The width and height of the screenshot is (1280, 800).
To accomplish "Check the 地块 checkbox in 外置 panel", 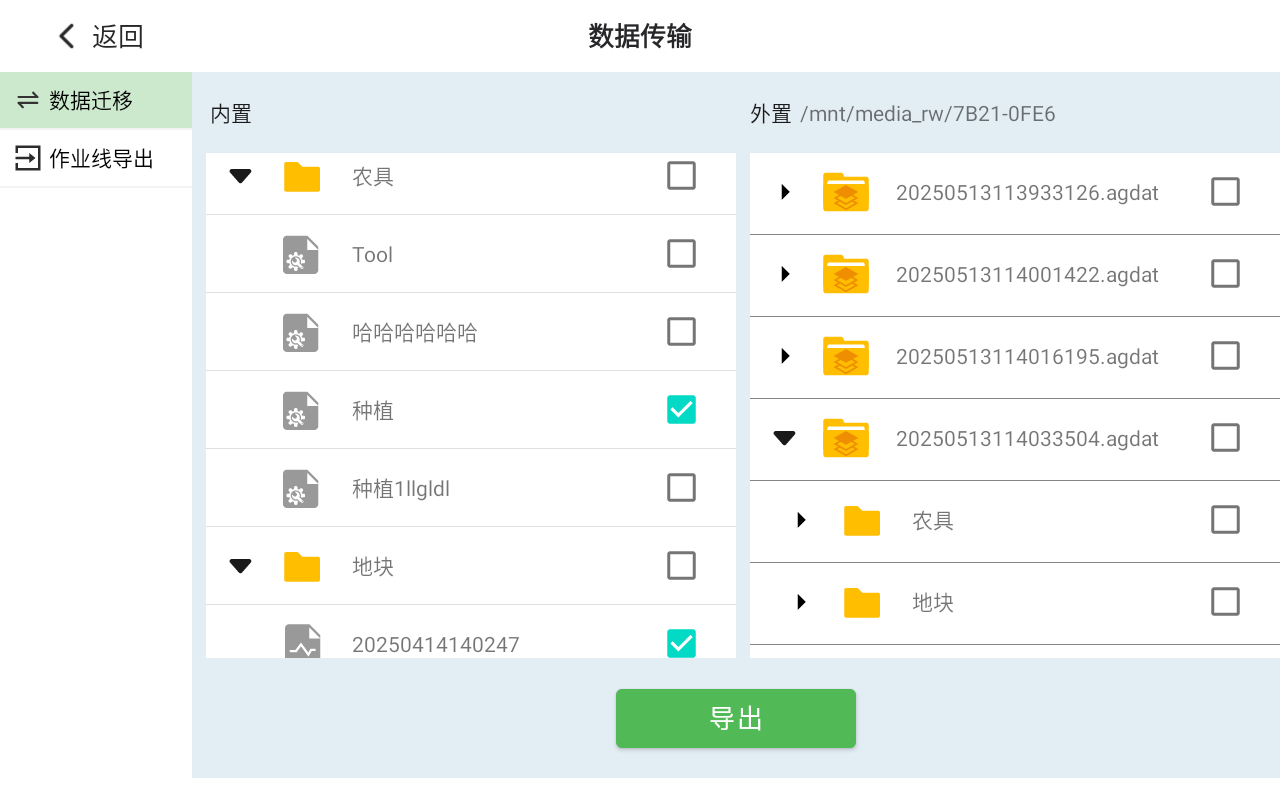I will tap(1225, 602).
